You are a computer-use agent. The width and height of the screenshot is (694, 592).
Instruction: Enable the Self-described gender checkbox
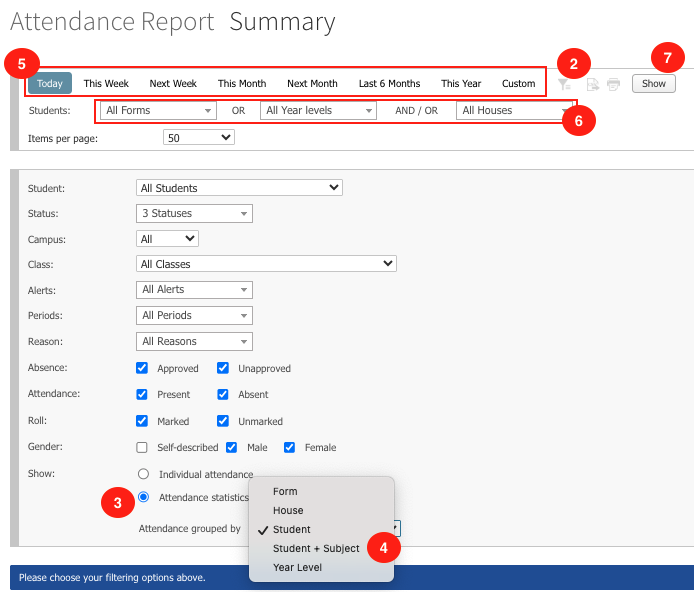(142, 447)
